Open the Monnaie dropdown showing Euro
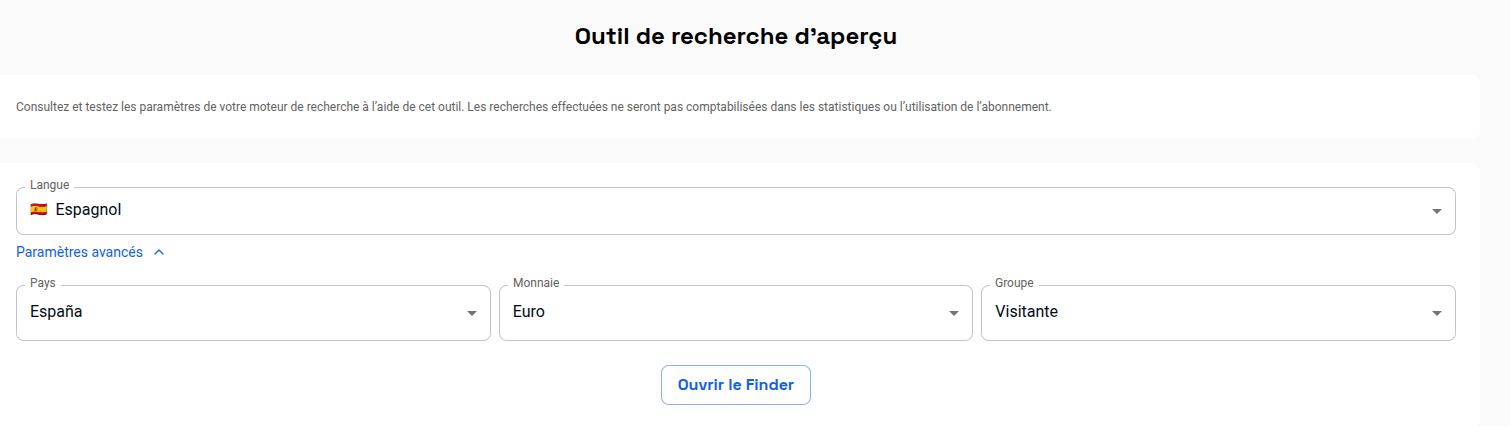This screenshot has width=1510, height=426. click(736, 313)
